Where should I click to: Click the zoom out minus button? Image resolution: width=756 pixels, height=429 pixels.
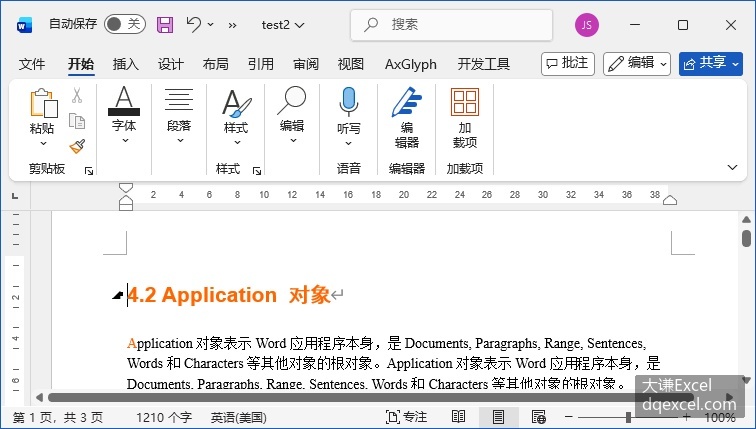(x=569, y=417)
